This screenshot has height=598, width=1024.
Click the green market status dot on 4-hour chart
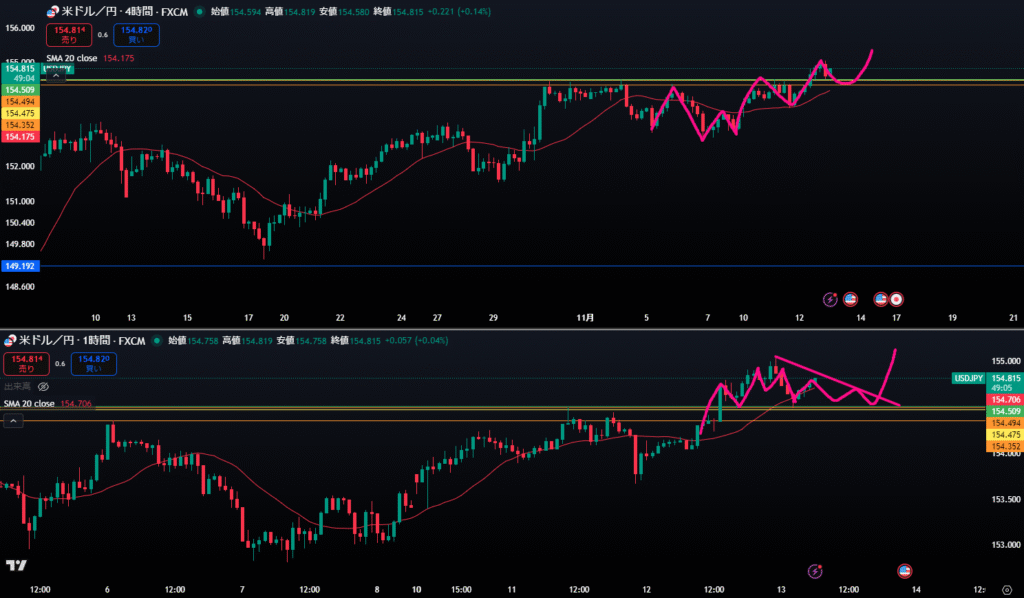tap(199, 13)
